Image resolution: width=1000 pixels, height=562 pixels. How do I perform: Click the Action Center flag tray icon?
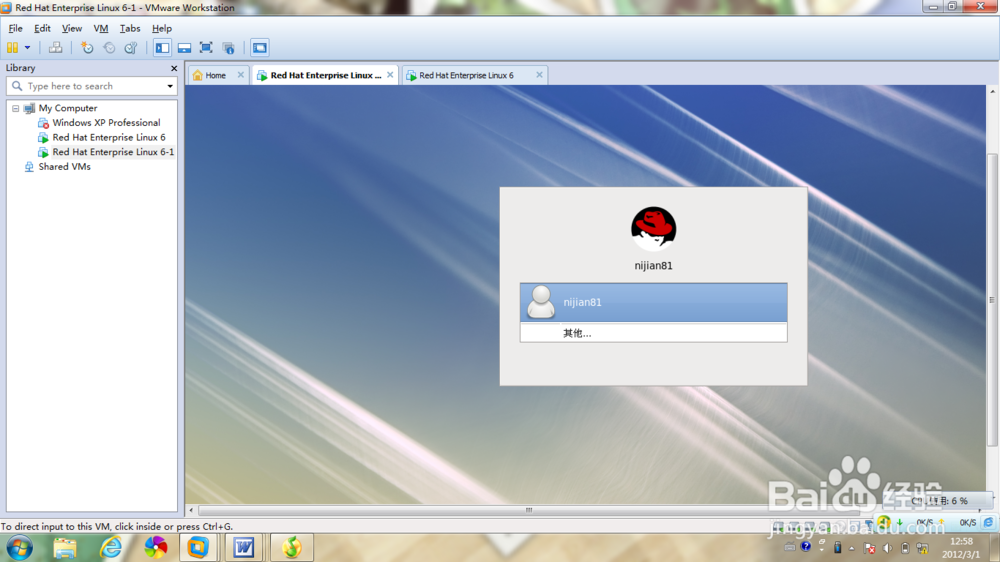tap(869, 548)
